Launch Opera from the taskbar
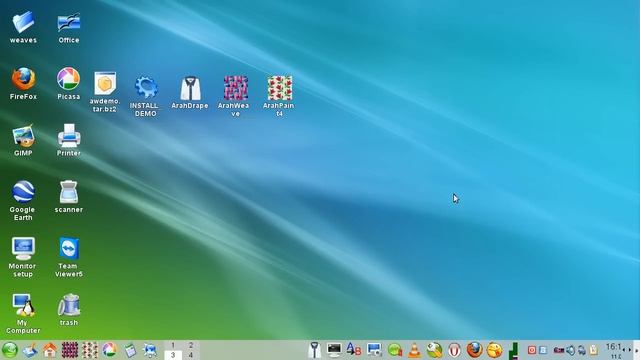The image size is (640, 360). point(454,350)
